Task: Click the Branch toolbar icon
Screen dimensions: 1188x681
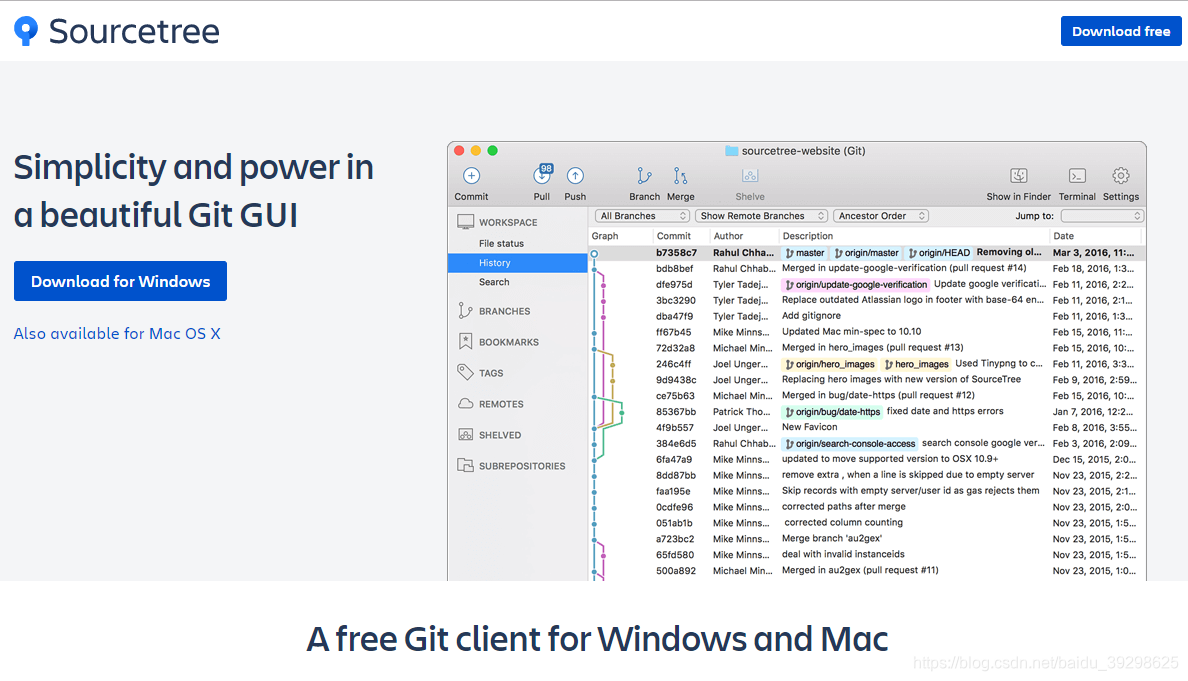Action: 644,176
